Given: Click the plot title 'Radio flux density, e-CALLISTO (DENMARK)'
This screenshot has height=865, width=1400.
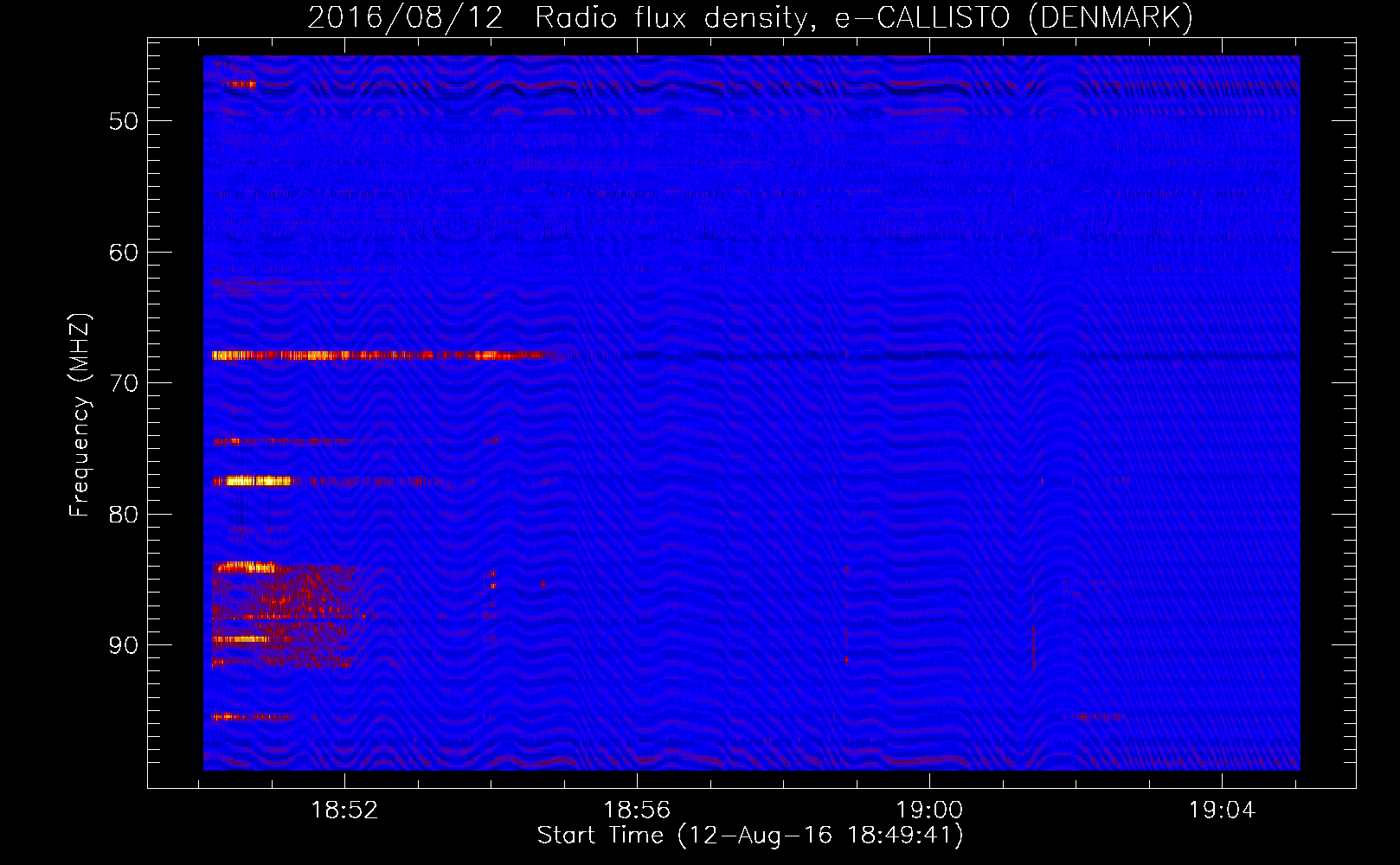Looking at the screenshot, I should [864, 17].
